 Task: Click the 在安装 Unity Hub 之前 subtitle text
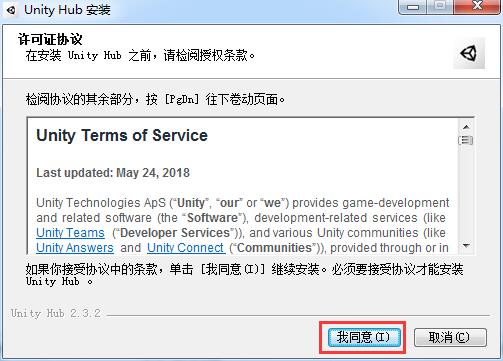click(x=140, y=55)
